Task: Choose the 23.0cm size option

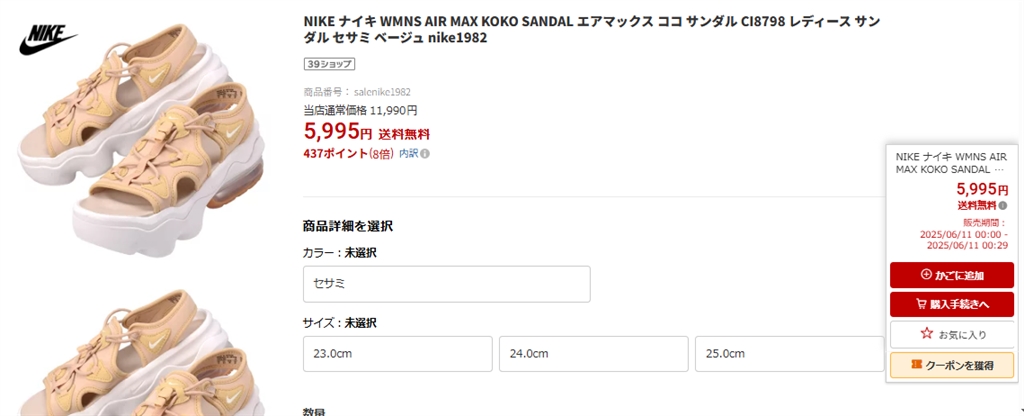Action: click(397, 354)
